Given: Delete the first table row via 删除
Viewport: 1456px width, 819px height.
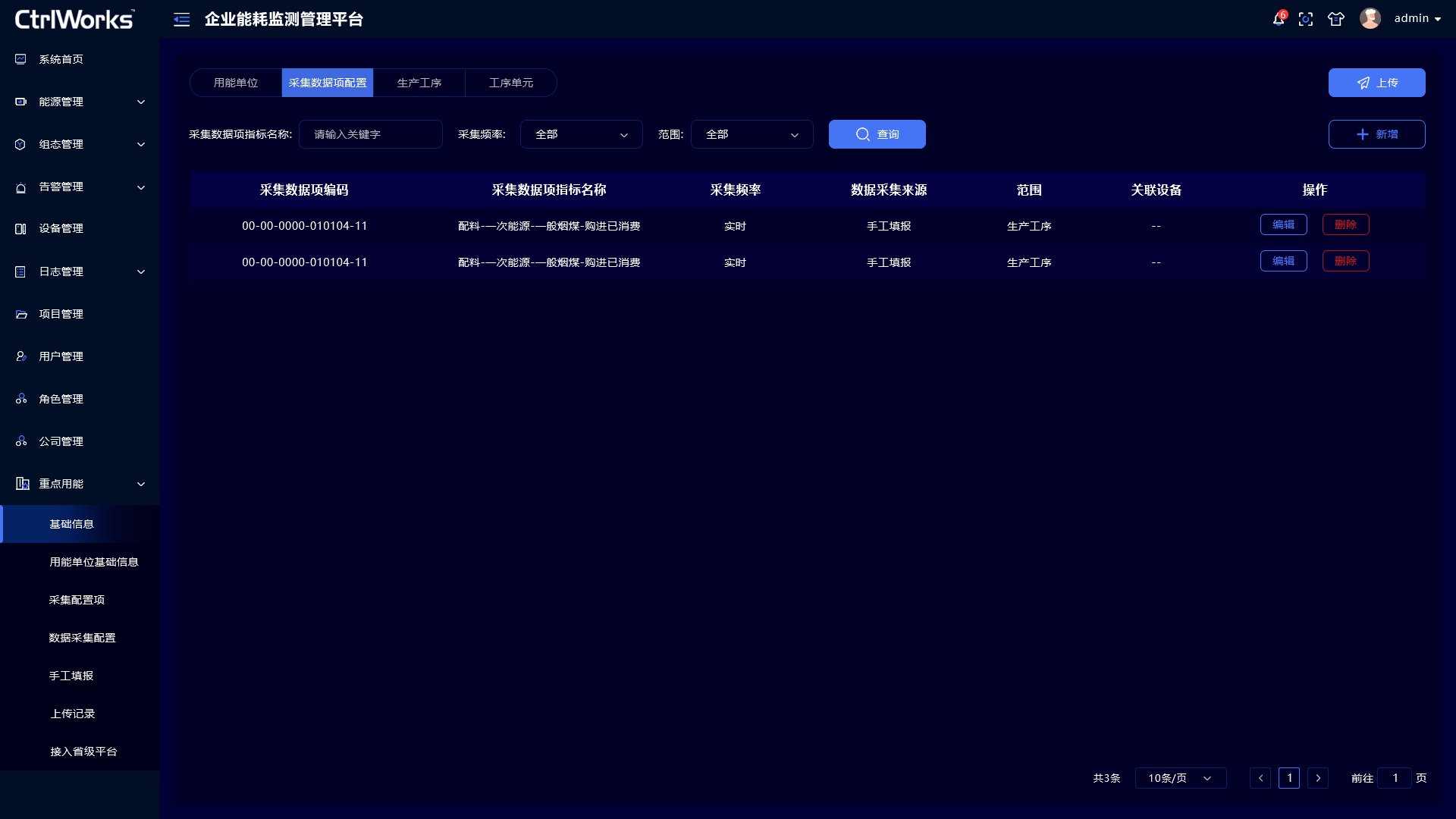Looking at the screenshot, I should pyautogui.click(x=1345, y=224).
